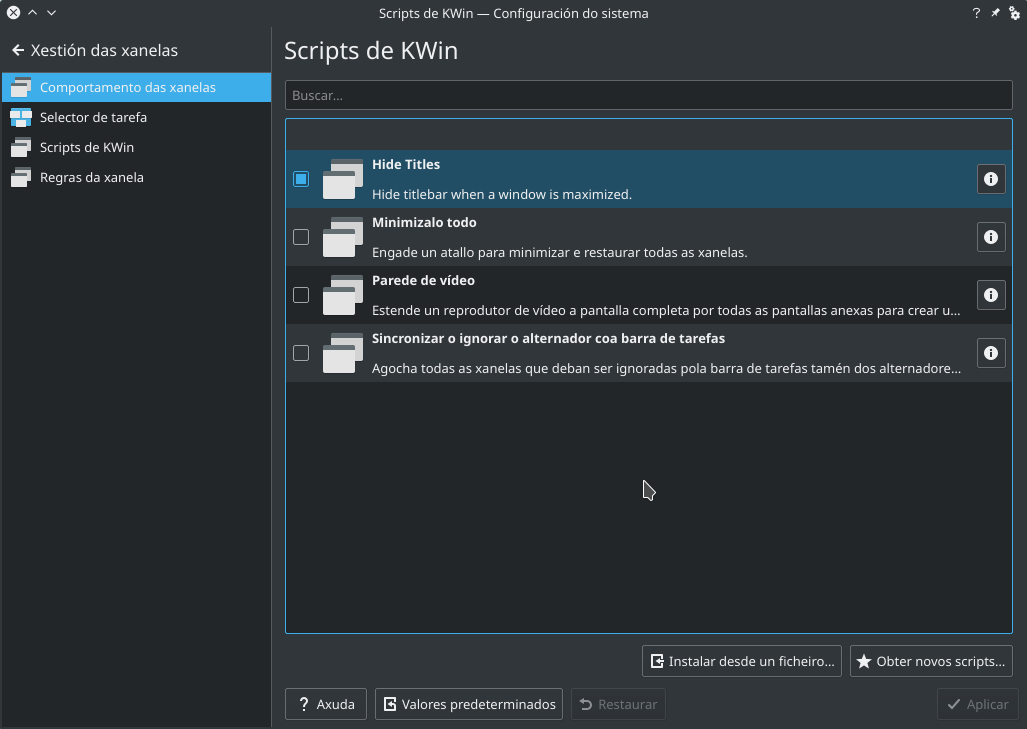Click the titlebar up arrow icon
Viewport: 1027px width, 729px height.
coord(32,12)
